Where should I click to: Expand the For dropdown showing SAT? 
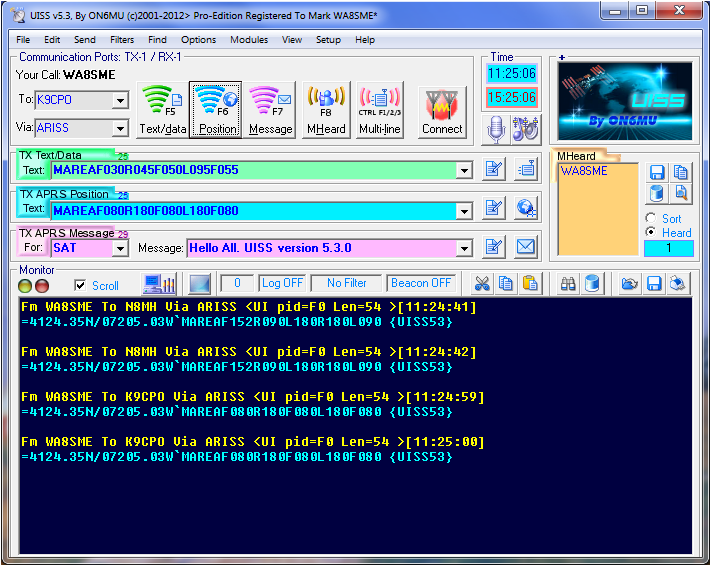pos(120,248)
